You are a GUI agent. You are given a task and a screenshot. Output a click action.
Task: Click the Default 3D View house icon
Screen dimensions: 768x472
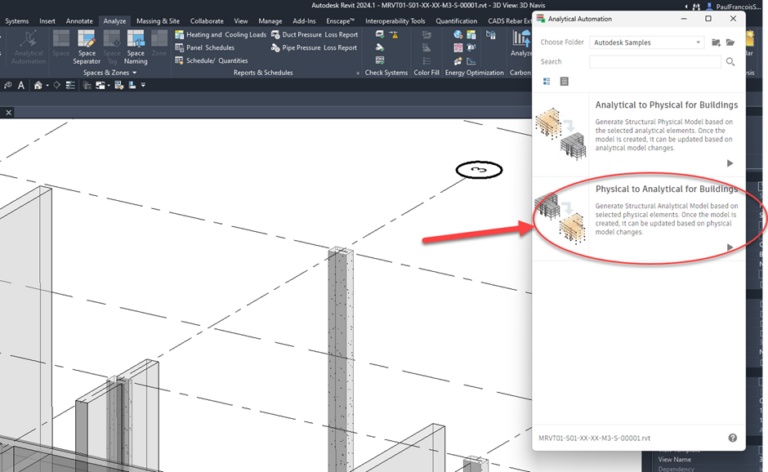click(38, 85)
